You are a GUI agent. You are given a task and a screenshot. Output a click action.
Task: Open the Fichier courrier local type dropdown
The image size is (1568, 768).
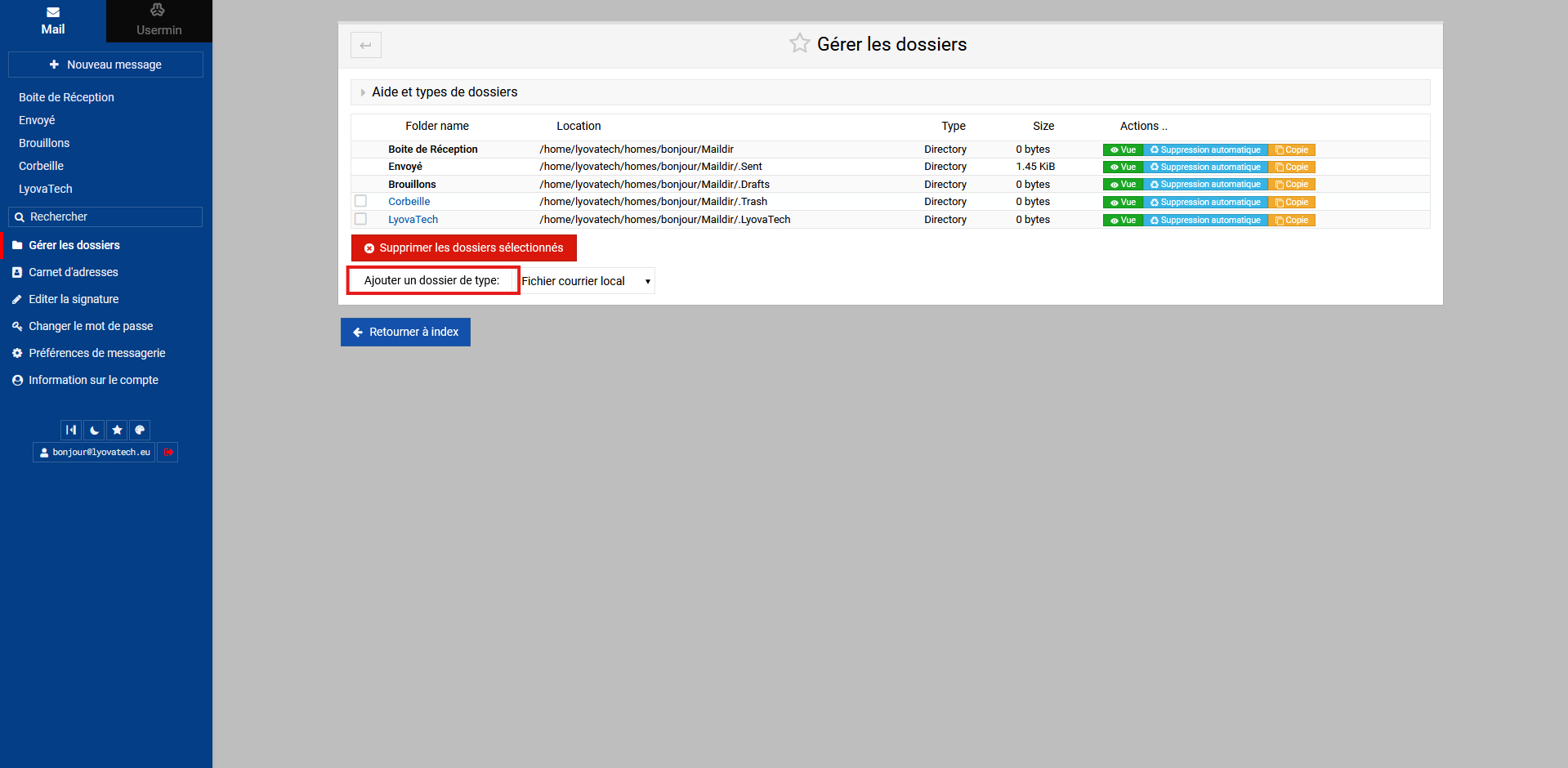pyautogui.click(x=587, y=281)
